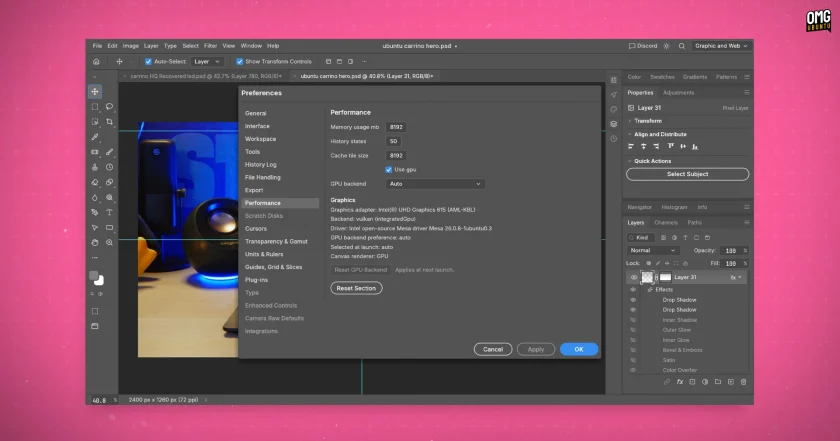Select the Zoom tool in the toolbar
The image size is (840, 441).
pos(109,242)
